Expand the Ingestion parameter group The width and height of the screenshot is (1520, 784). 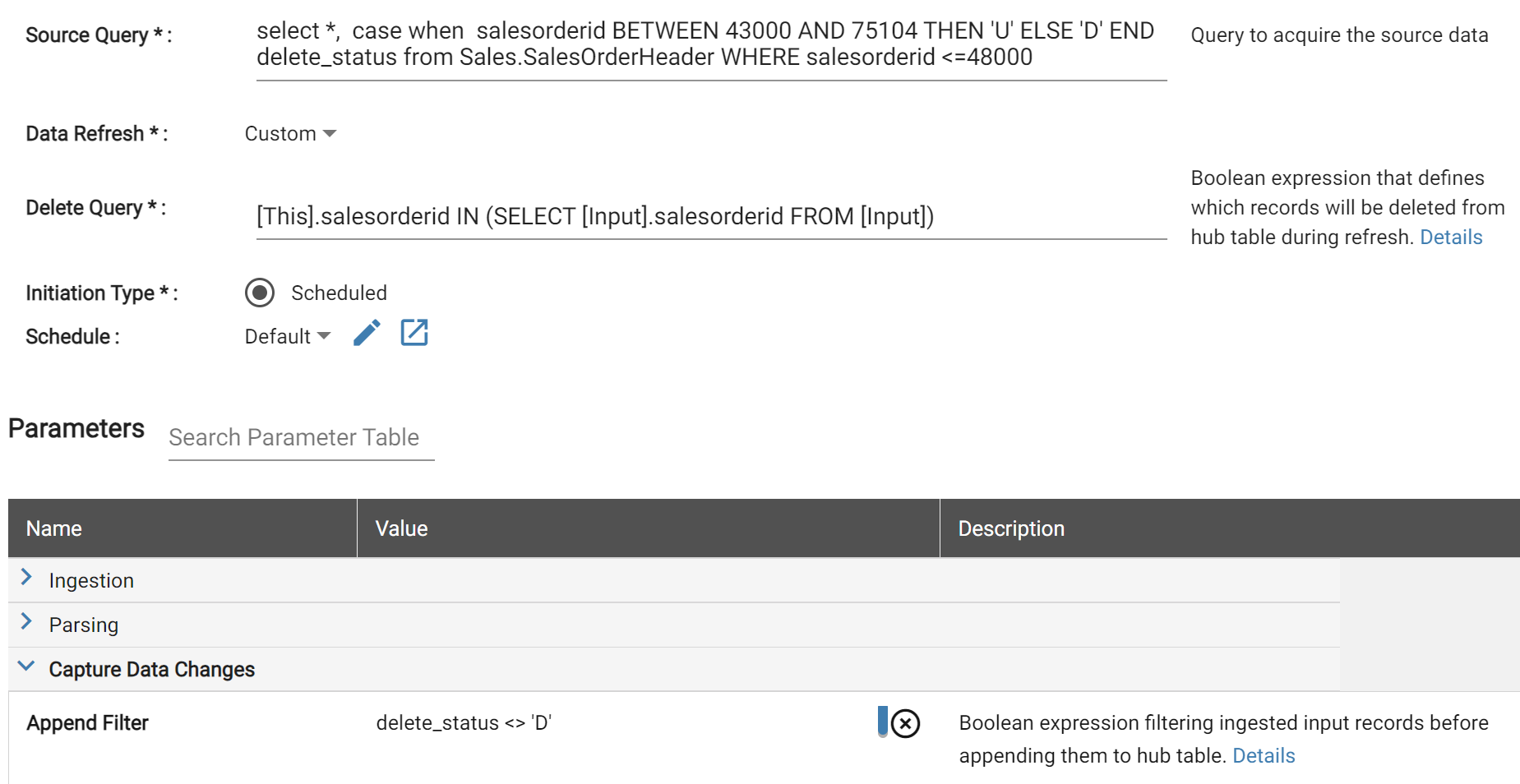[91, 581]
